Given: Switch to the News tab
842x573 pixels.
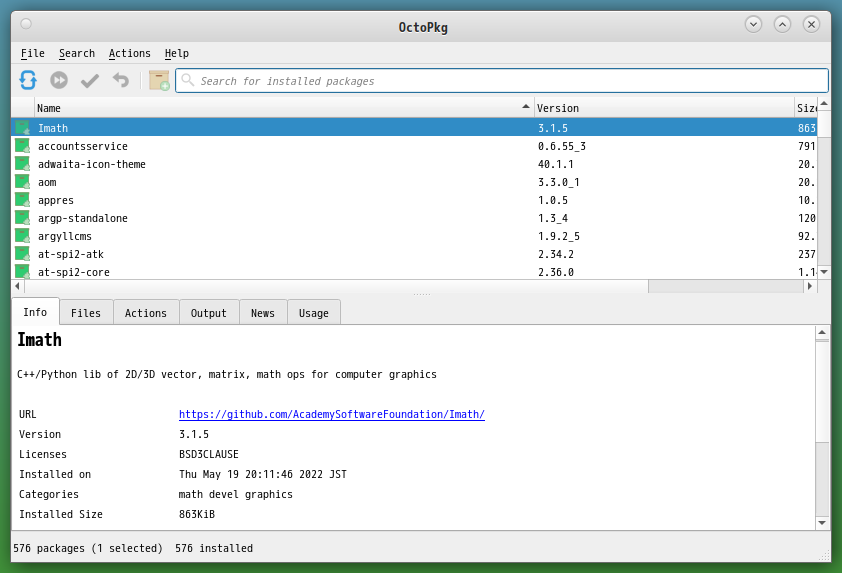Looking at the screenshot, I should click(263, 313).
